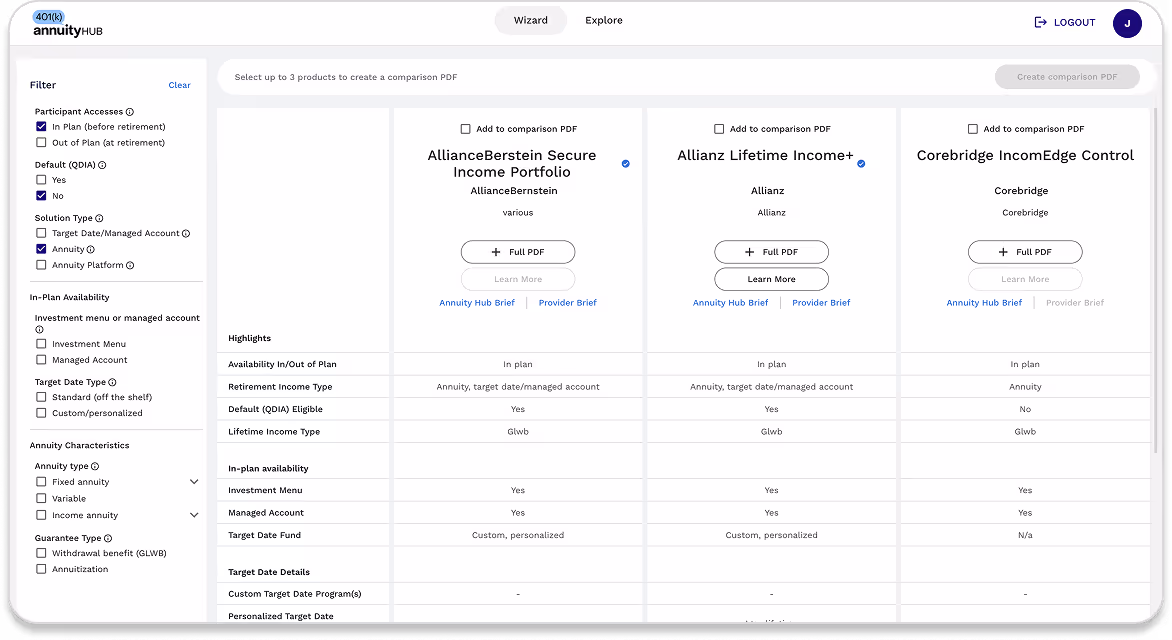The height and width of the screenshot is (640, 1172).
Task: Click the 'Lifetime Income Type' row label
Action: pyautogui.click(x=274, y=431)
